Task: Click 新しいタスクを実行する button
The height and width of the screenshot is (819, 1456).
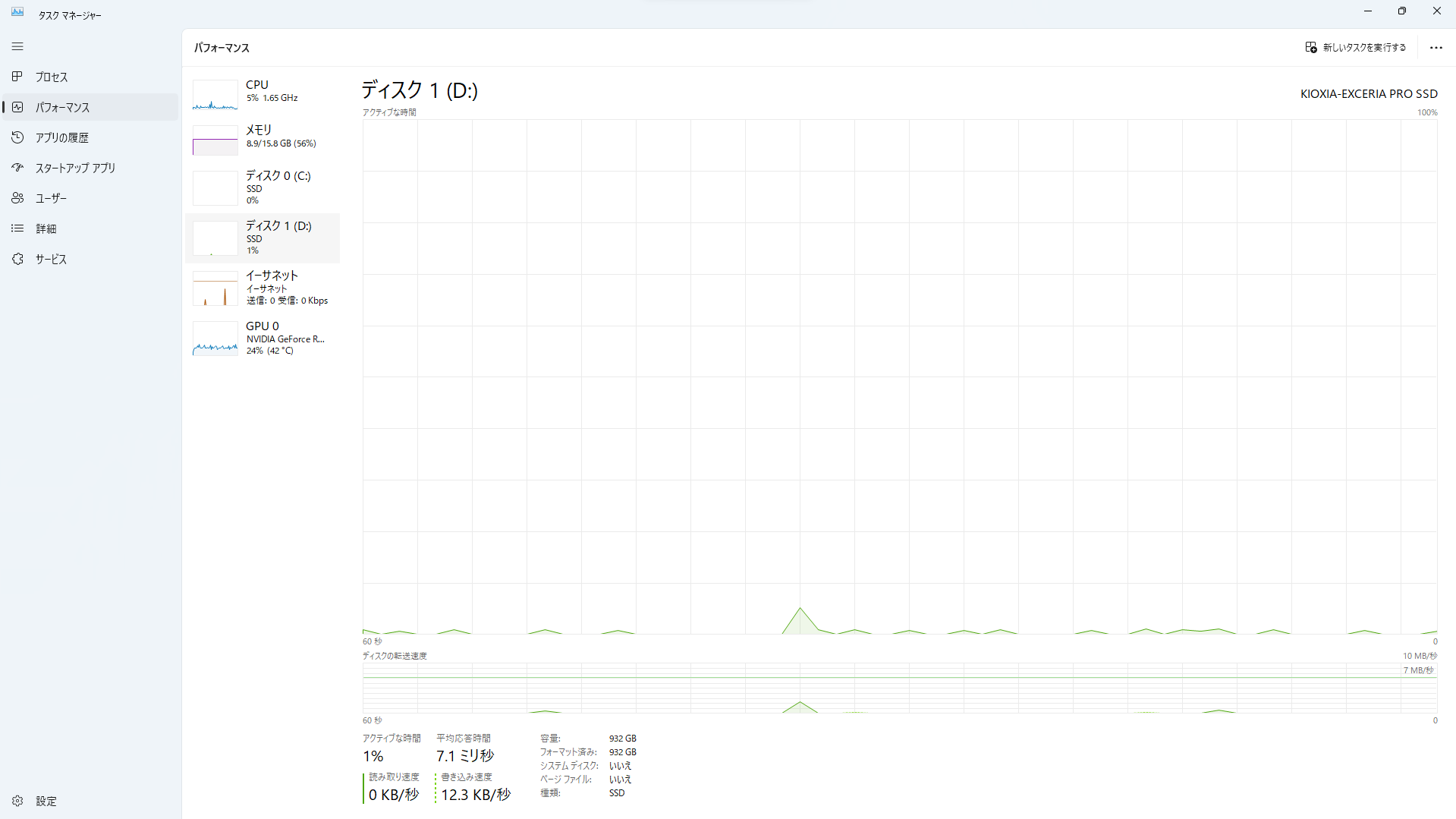Action: (x=1355, y=47)
